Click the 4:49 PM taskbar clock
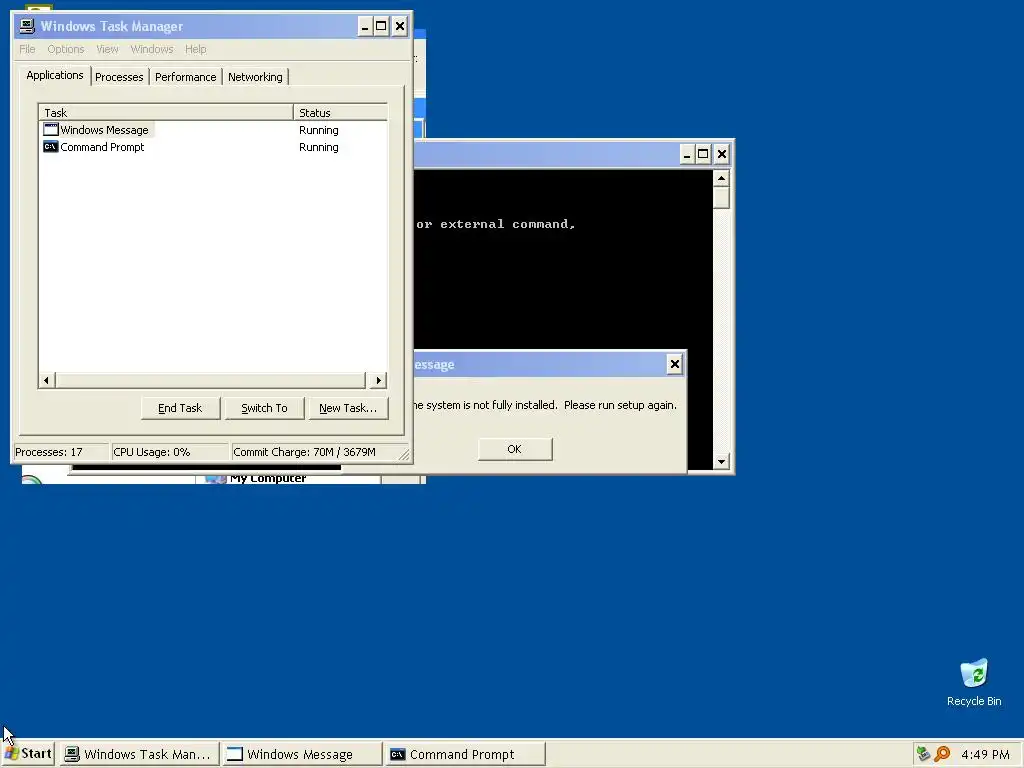 tap(985, 754)
